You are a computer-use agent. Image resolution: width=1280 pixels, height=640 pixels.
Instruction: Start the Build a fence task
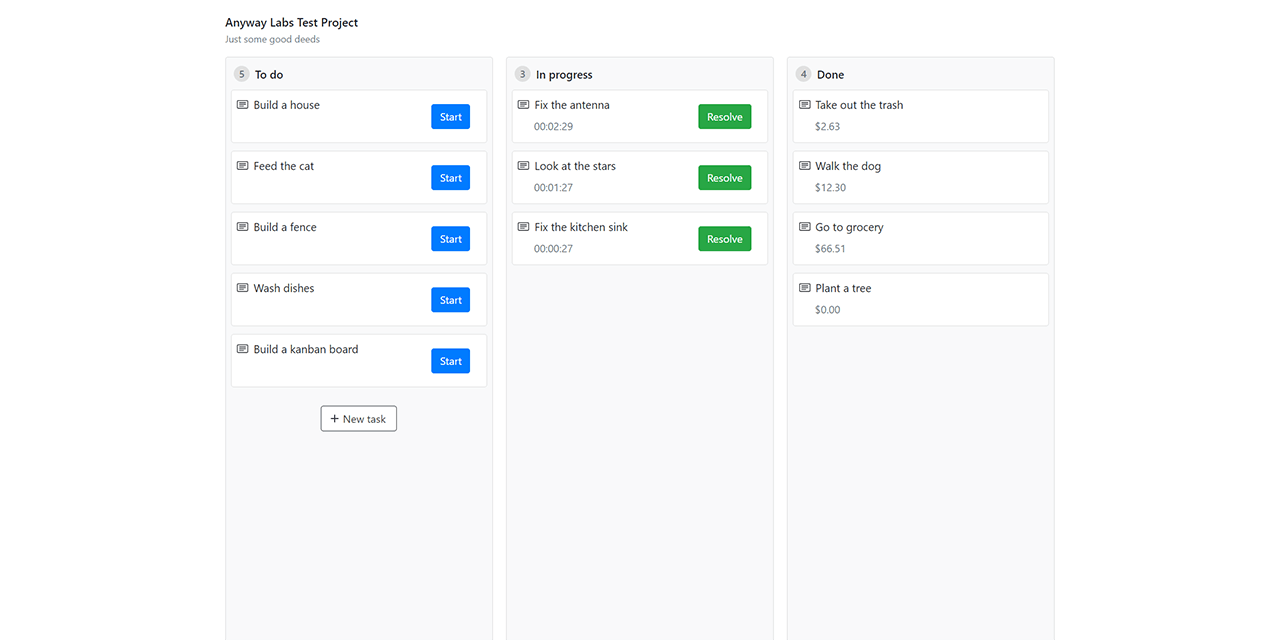(x=450, y=239)
